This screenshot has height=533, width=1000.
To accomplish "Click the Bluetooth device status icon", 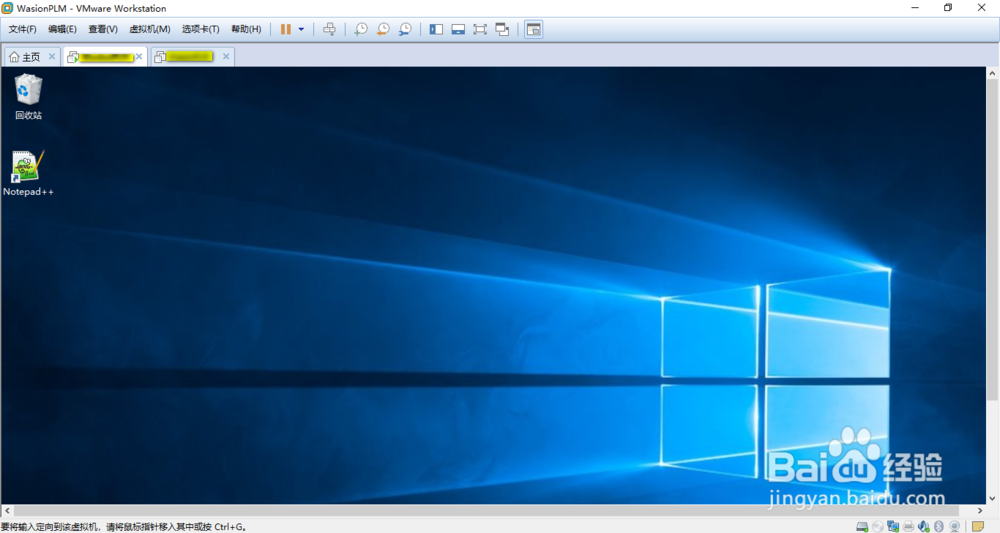I will (939, 527).
